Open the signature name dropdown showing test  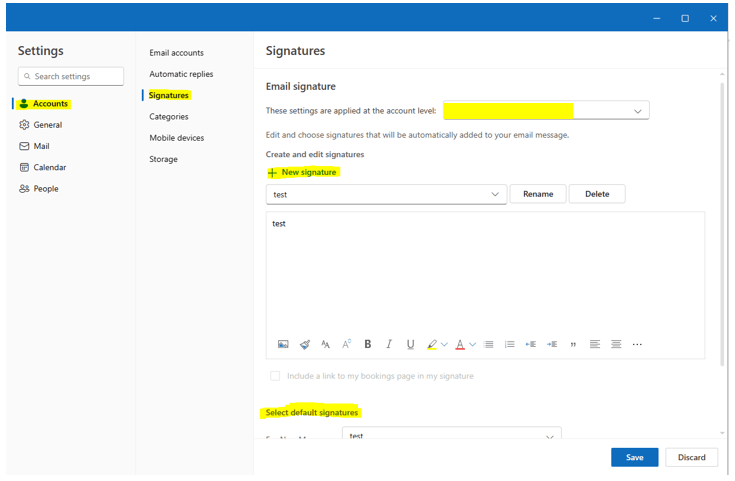coord(386,194)
